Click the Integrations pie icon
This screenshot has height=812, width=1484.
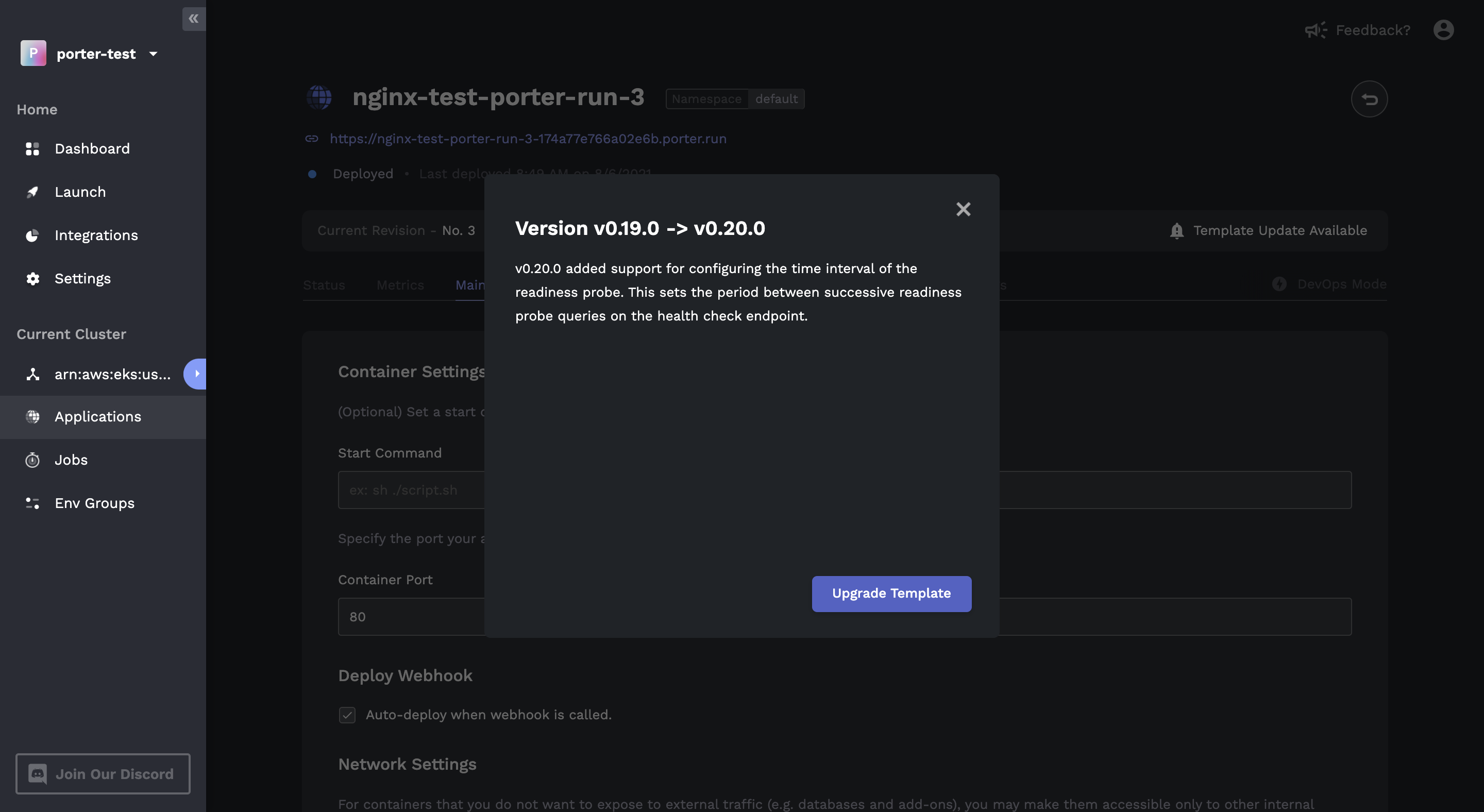click(x=32, y=235)
